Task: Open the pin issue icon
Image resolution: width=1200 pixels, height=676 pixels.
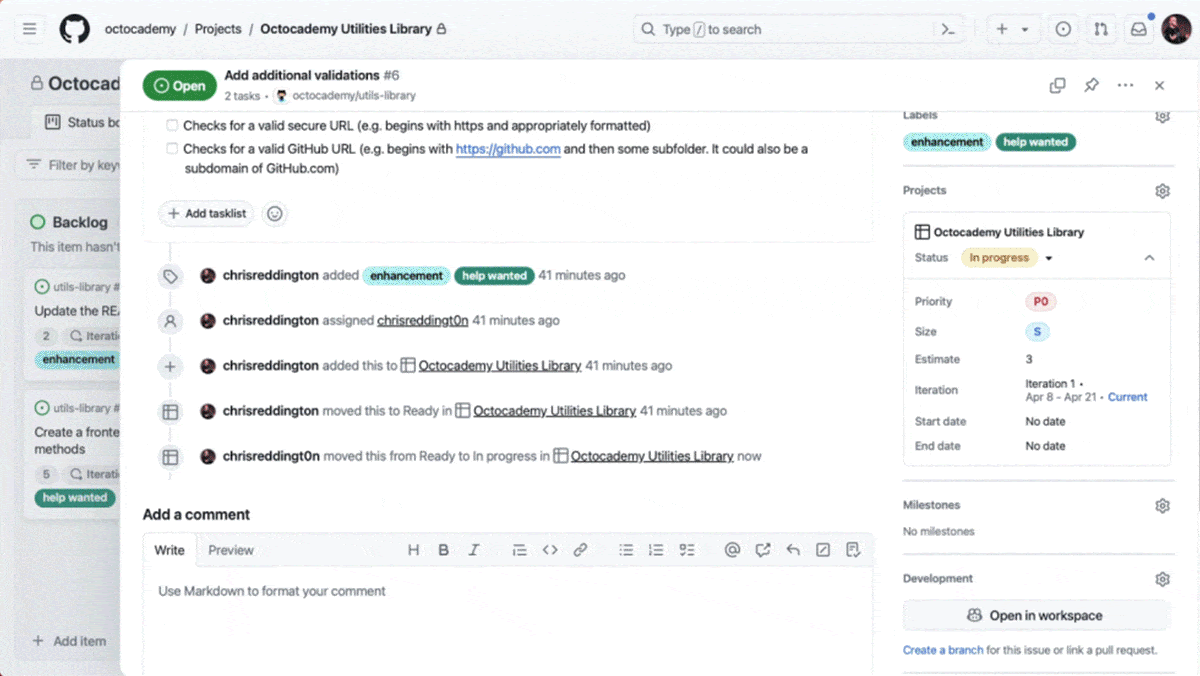Action: tap(1091, 86)
